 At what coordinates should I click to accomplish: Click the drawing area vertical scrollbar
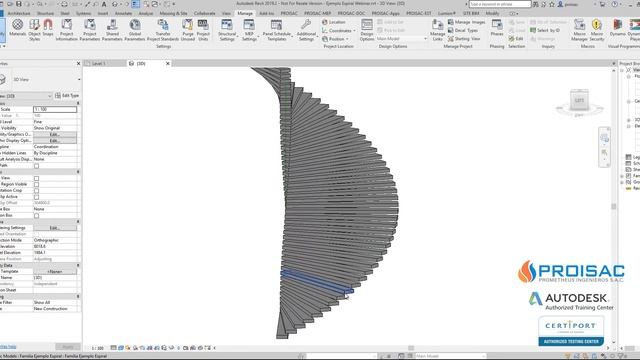point(613,207)
